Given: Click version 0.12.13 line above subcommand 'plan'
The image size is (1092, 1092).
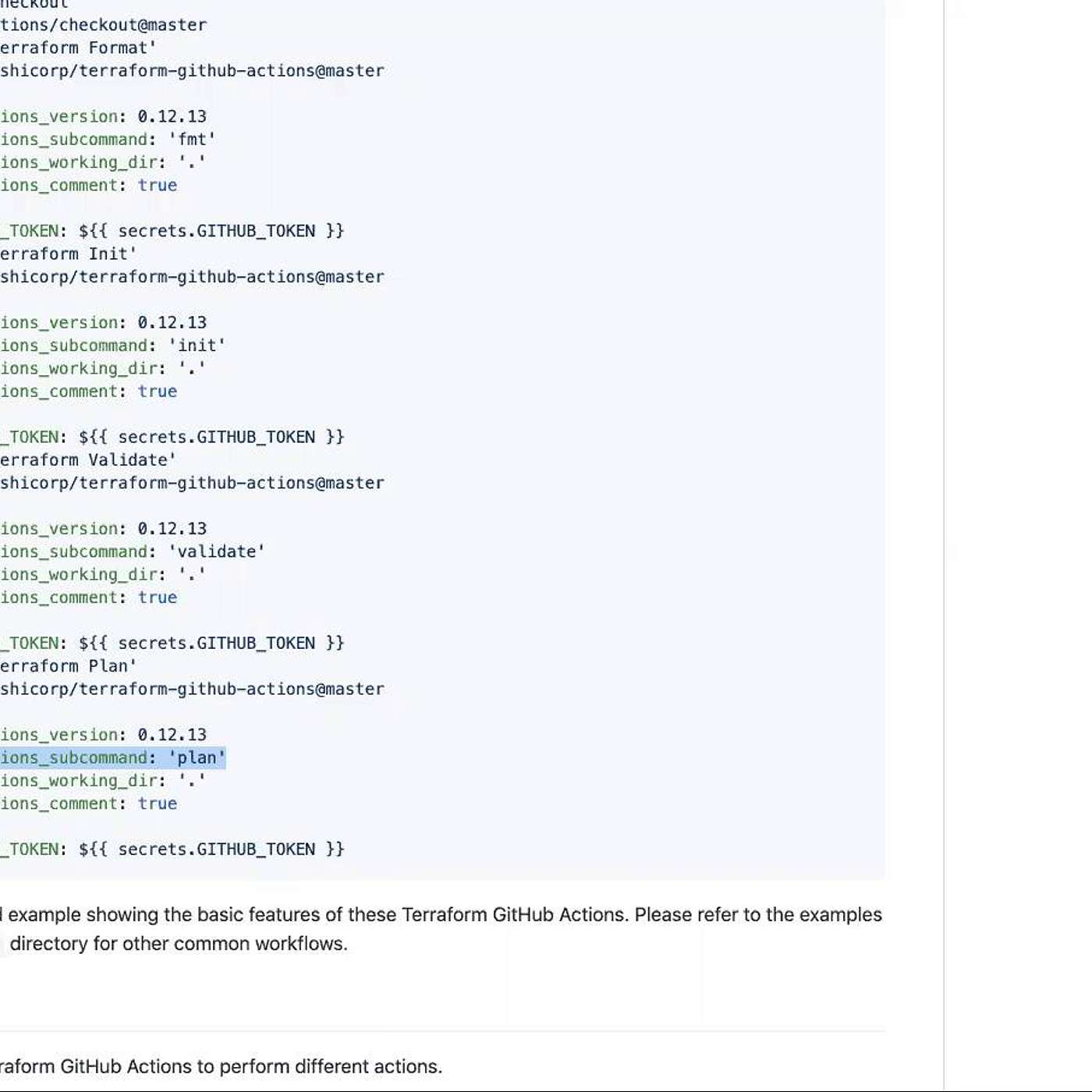Looking at the screenshot, I should [104, 734].
